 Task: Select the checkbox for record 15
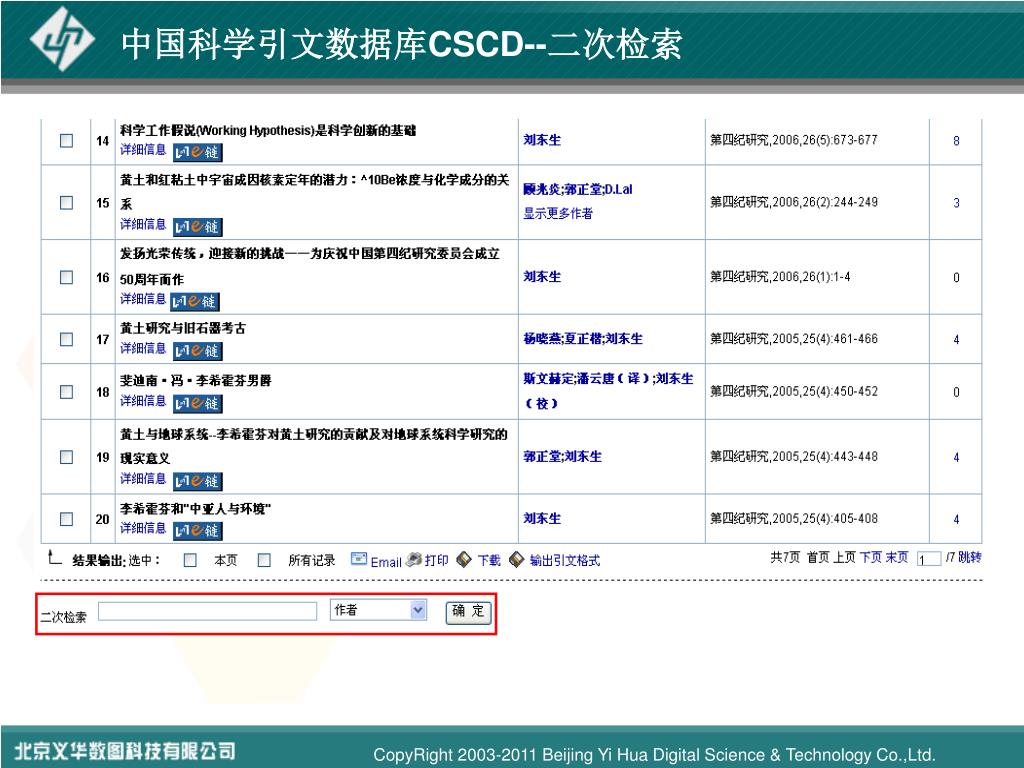click(67, 202)
